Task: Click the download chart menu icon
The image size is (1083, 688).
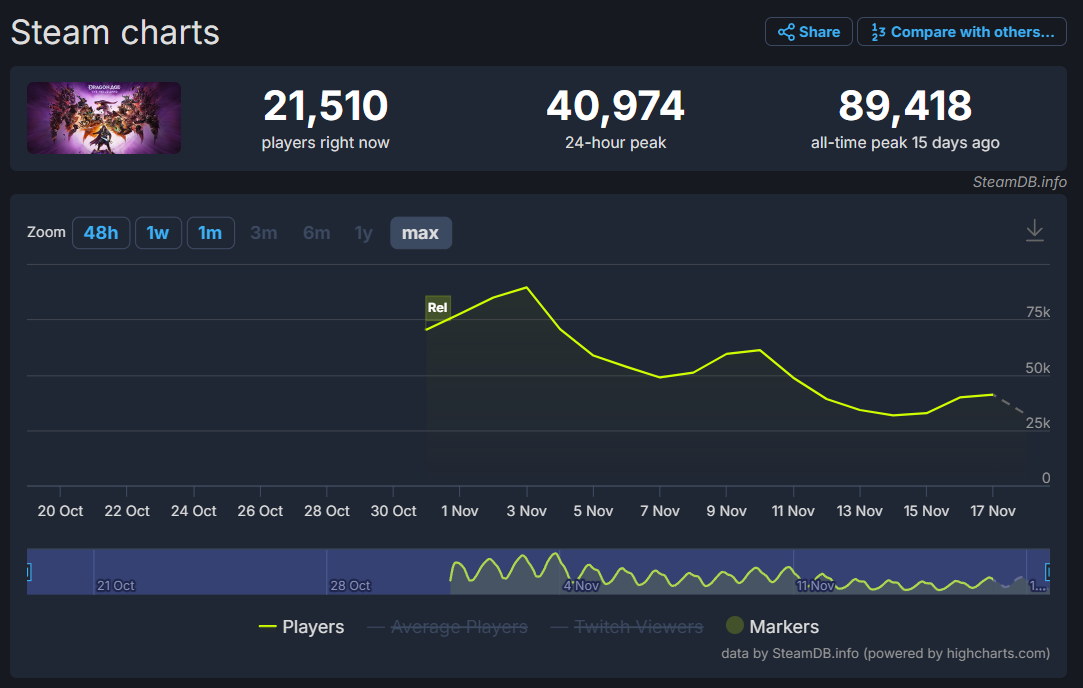Action: click(1034, 231)
